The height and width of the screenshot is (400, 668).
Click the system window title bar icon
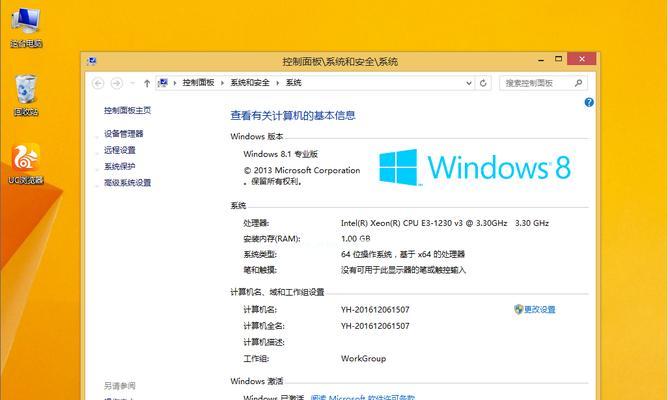tap(91, 61)
